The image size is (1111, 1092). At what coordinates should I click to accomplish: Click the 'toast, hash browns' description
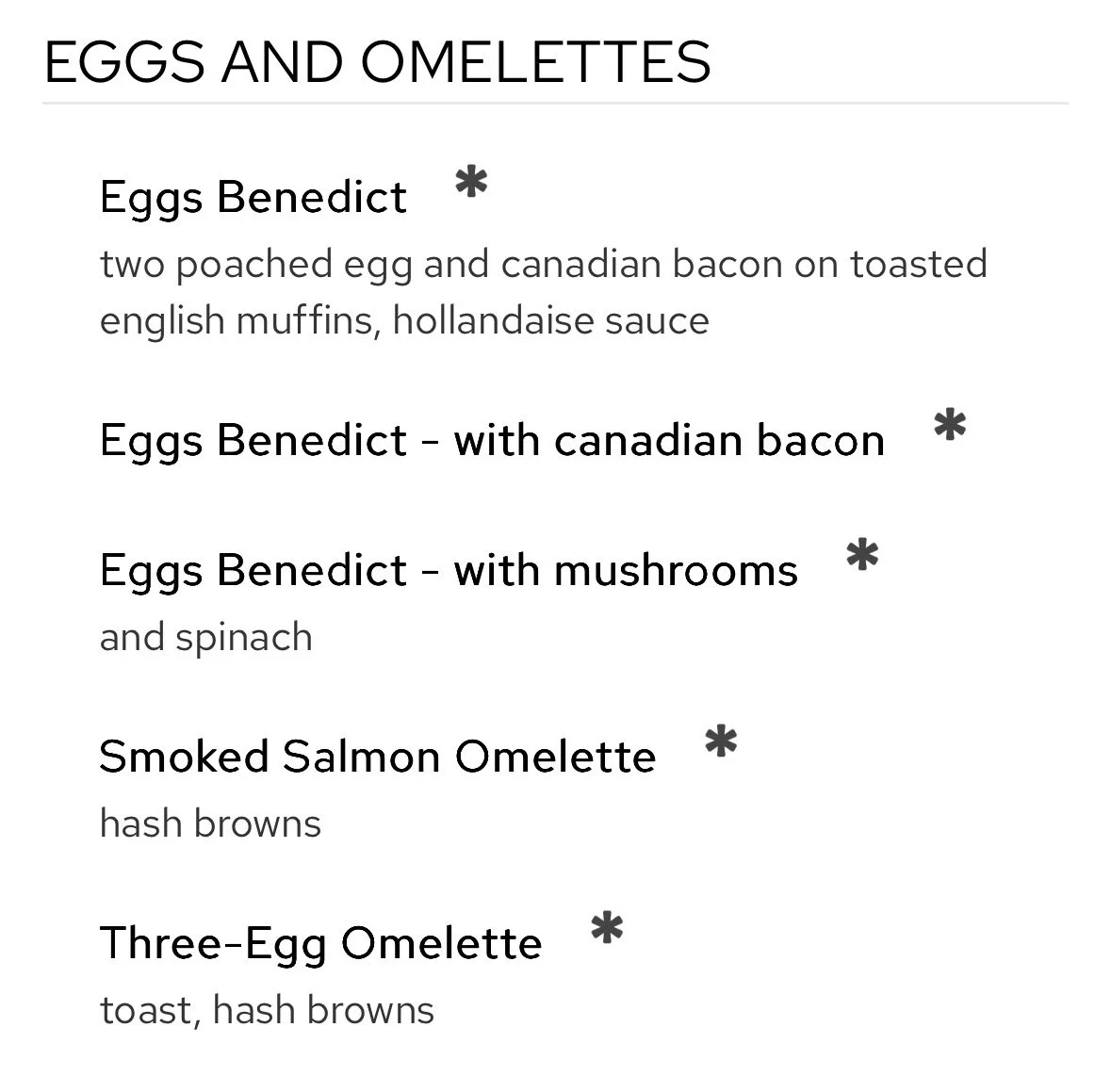pos(267,1011)
